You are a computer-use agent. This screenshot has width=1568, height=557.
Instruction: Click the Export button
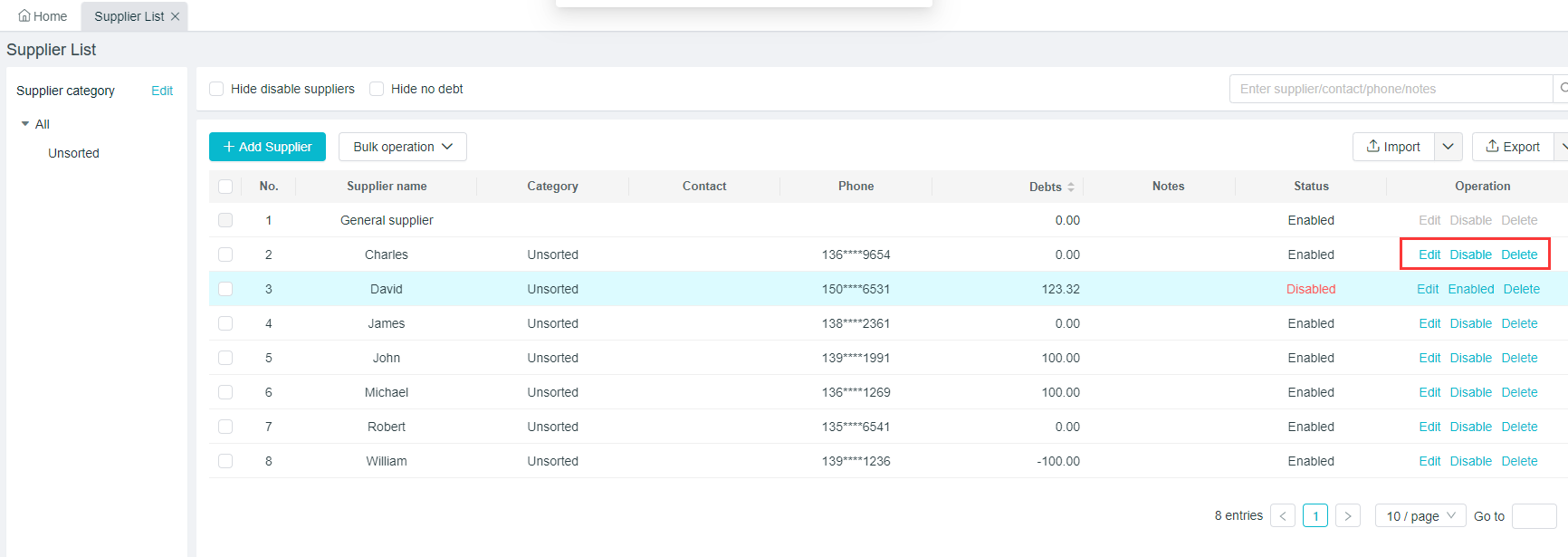pyautogui.click(x=1513, y=147)
